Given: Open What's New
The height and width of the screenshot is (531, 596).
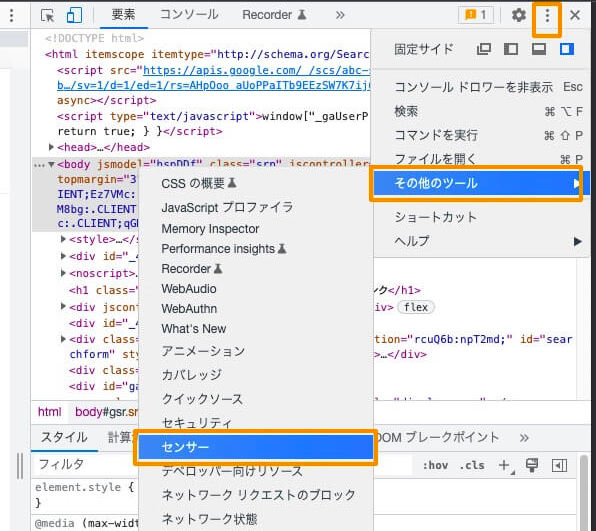Looking at the screenshot, I should click(x=255, y=329).
